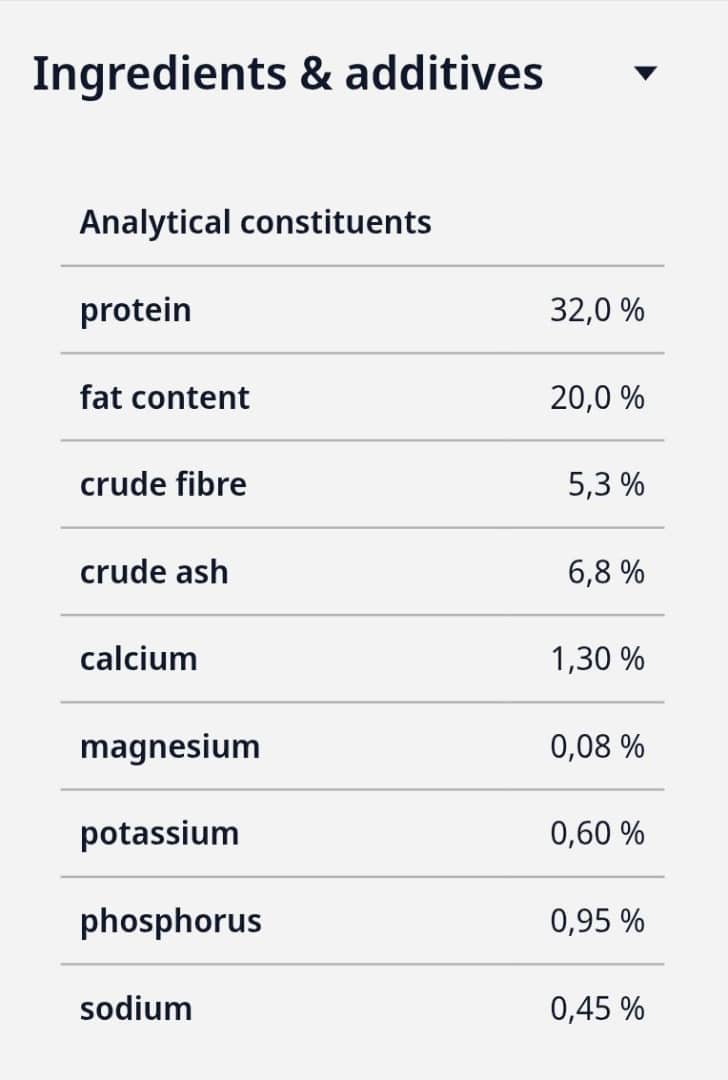Select the Analytical constituents header
The height and width of the screenshot is (1080, 728).
(255, 222)
